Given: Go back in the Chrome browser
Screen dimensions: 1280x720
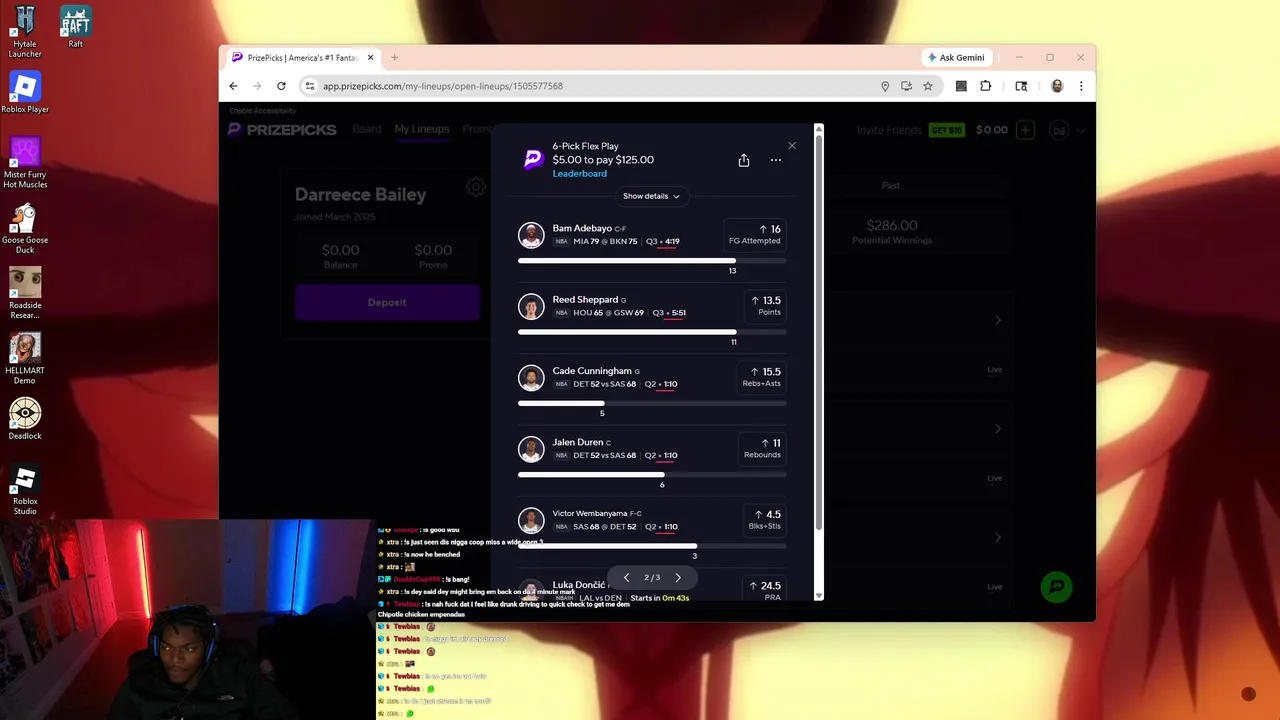Looking at the screenshot, I should tap(233, 86).
